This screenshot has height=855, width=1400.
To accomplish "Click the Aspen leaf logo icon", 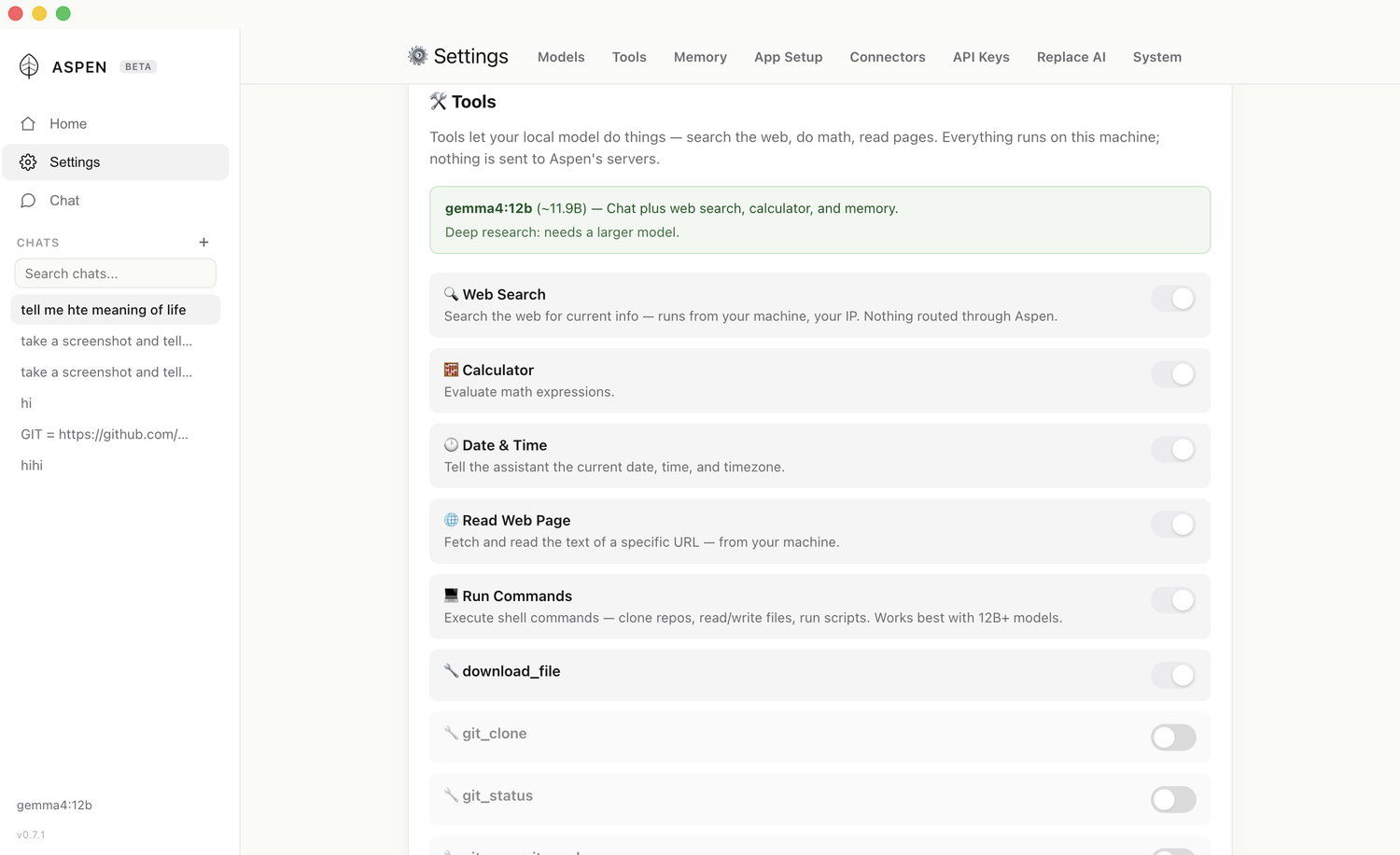I will click(29, 66).
